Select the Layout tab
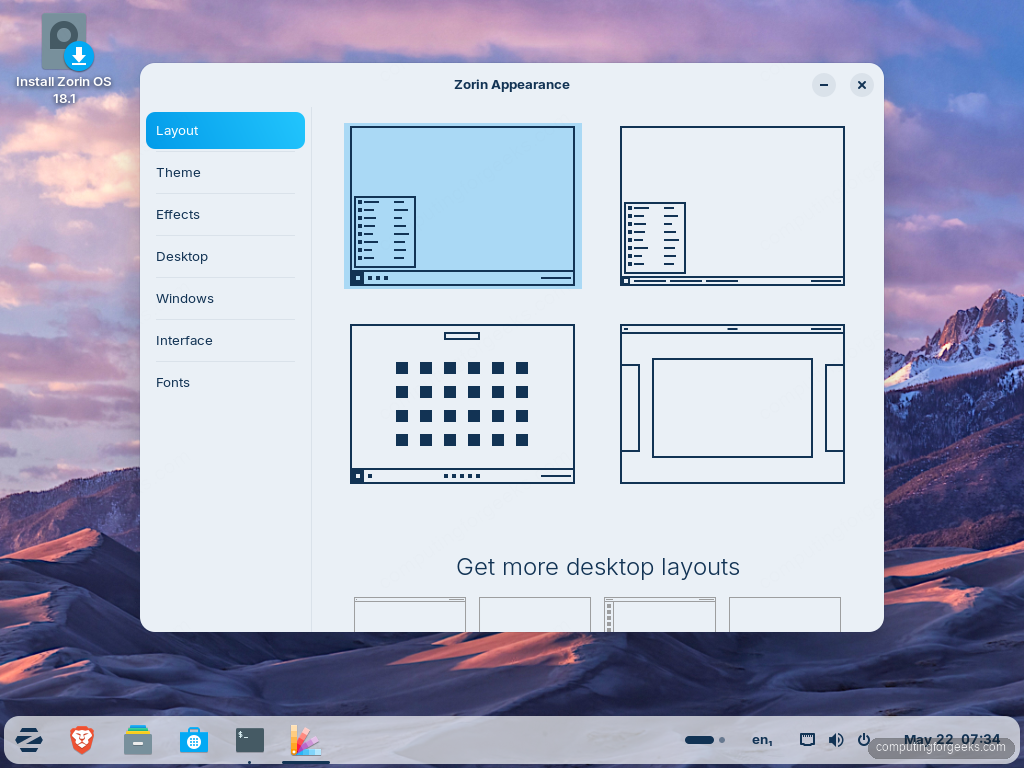Screen dimensions: 1024x768 point(225,131)
